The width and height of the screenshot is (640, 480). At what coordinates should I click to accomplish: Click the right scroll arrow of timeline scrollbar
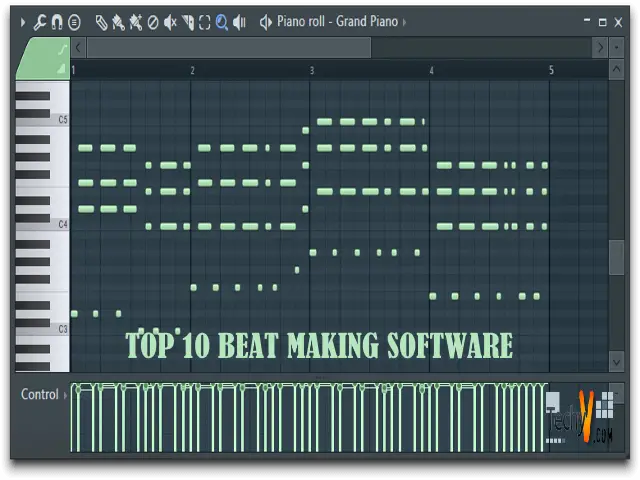pyautogui.click(x=600, y=48)
